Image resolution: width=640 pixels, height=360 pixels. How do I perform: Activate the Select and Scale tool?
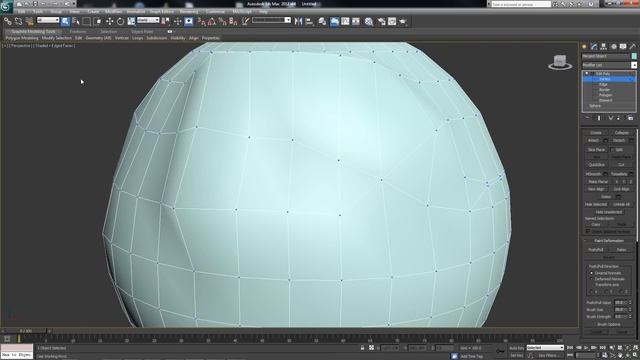(131, 21)
